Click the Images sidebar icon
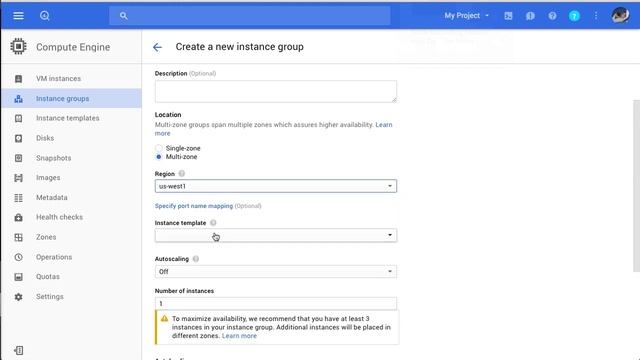Viewport: 640px width, 360px height. [x=18, y=178]
